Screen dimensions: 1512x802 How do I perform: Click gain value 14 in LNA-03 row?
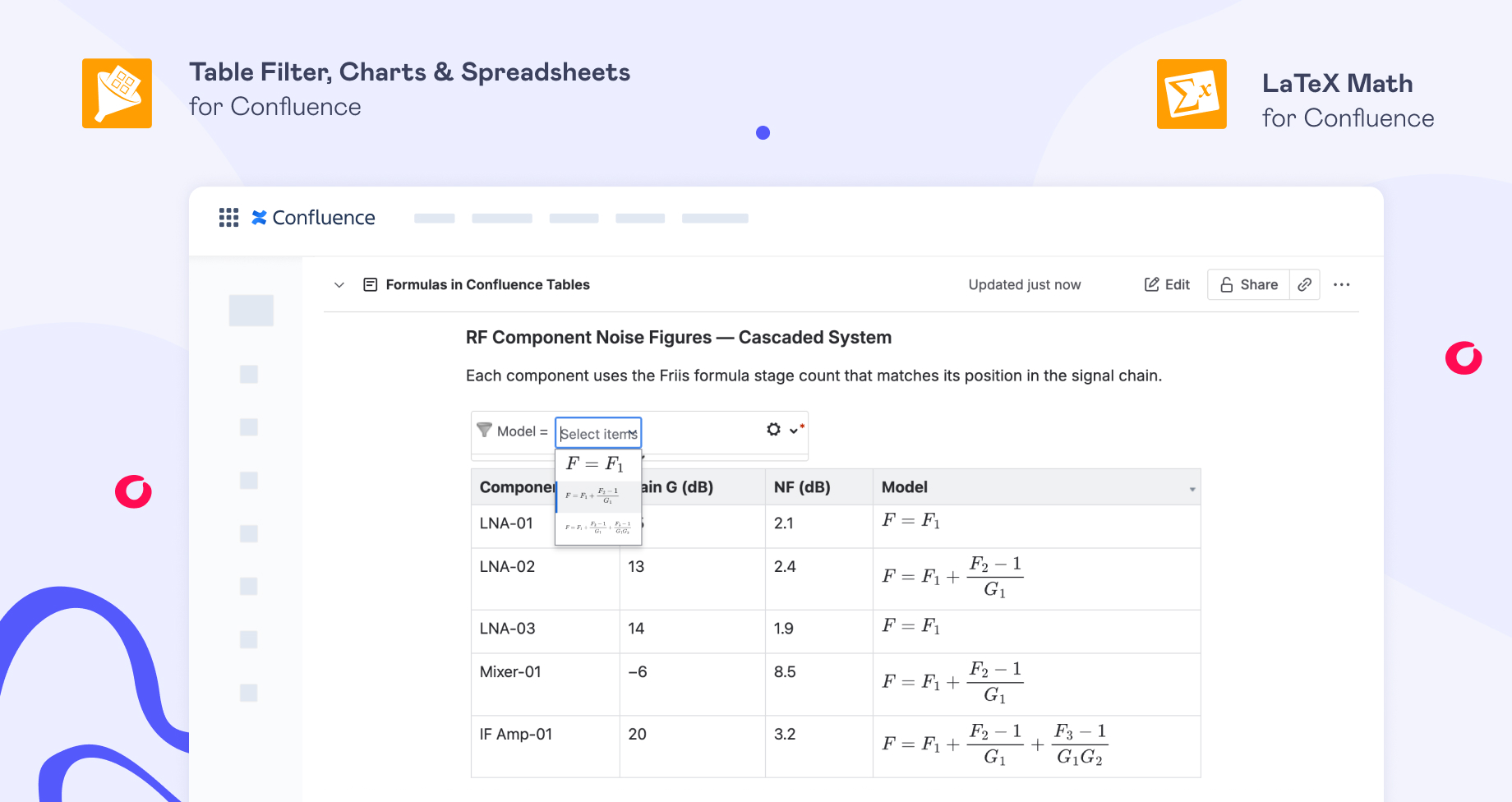(636, 629)
